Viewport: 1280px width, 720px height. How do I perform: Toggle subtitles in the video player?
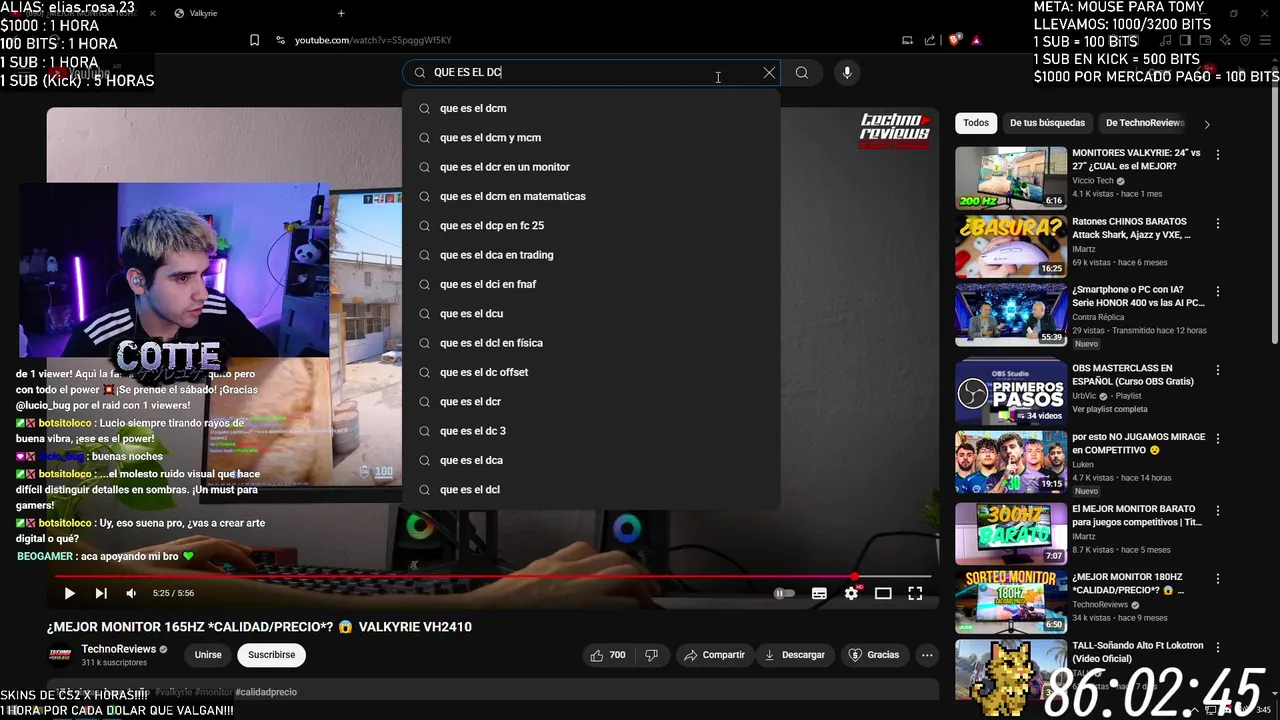pyautogui.click(x=819, y=593)
